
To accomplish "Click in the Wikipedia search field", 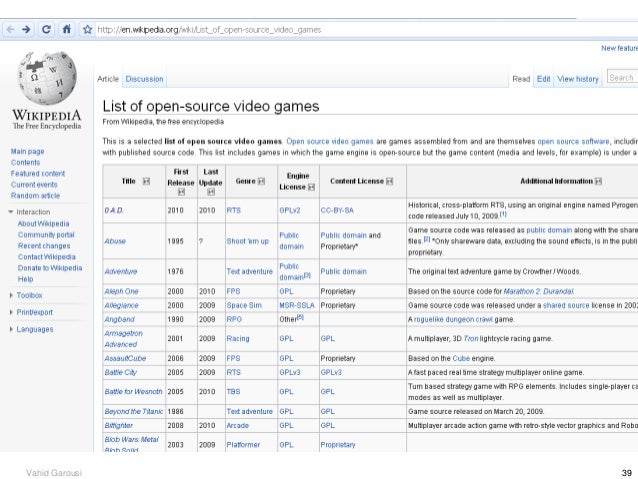I will (x=622, y=78).
